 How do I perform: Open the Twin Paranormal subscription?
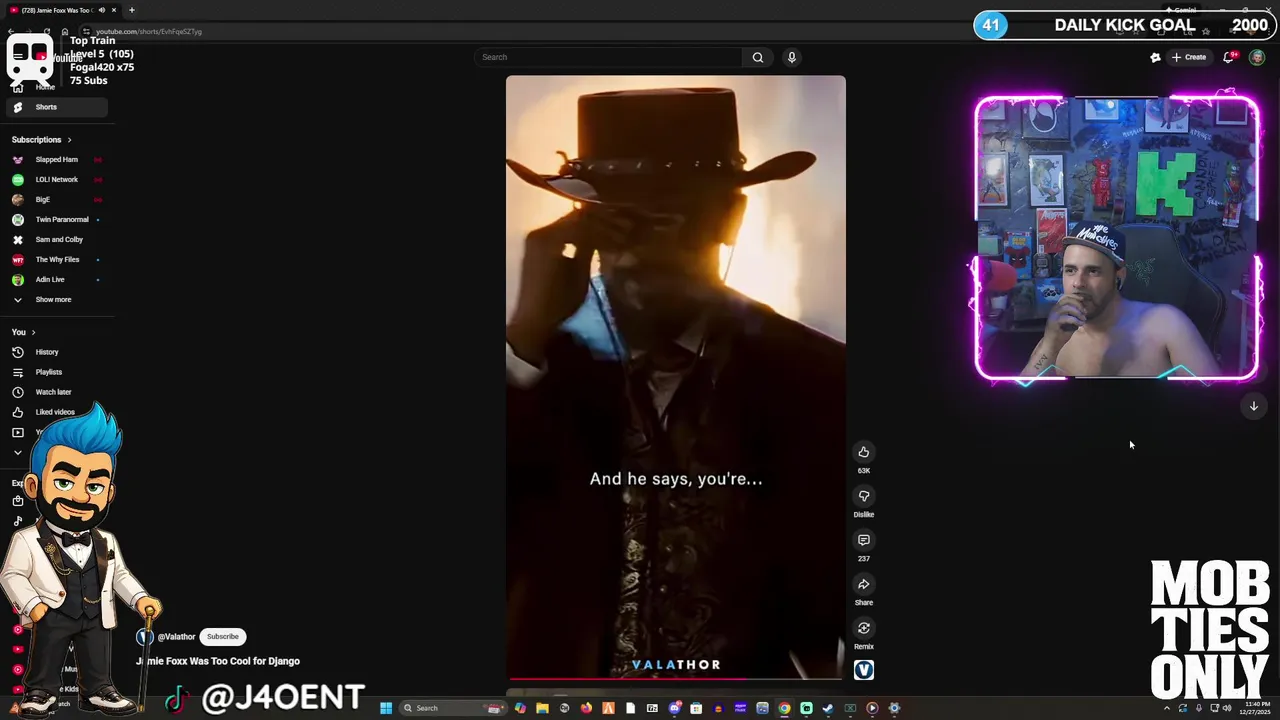(x=56, y=220)
